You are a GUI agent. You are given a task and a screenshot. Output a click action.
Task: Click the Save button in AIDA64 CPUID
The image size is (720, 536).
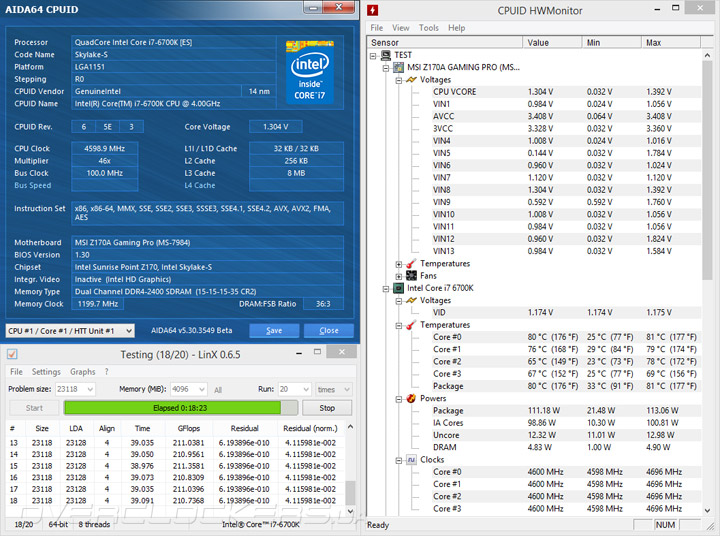274,330
